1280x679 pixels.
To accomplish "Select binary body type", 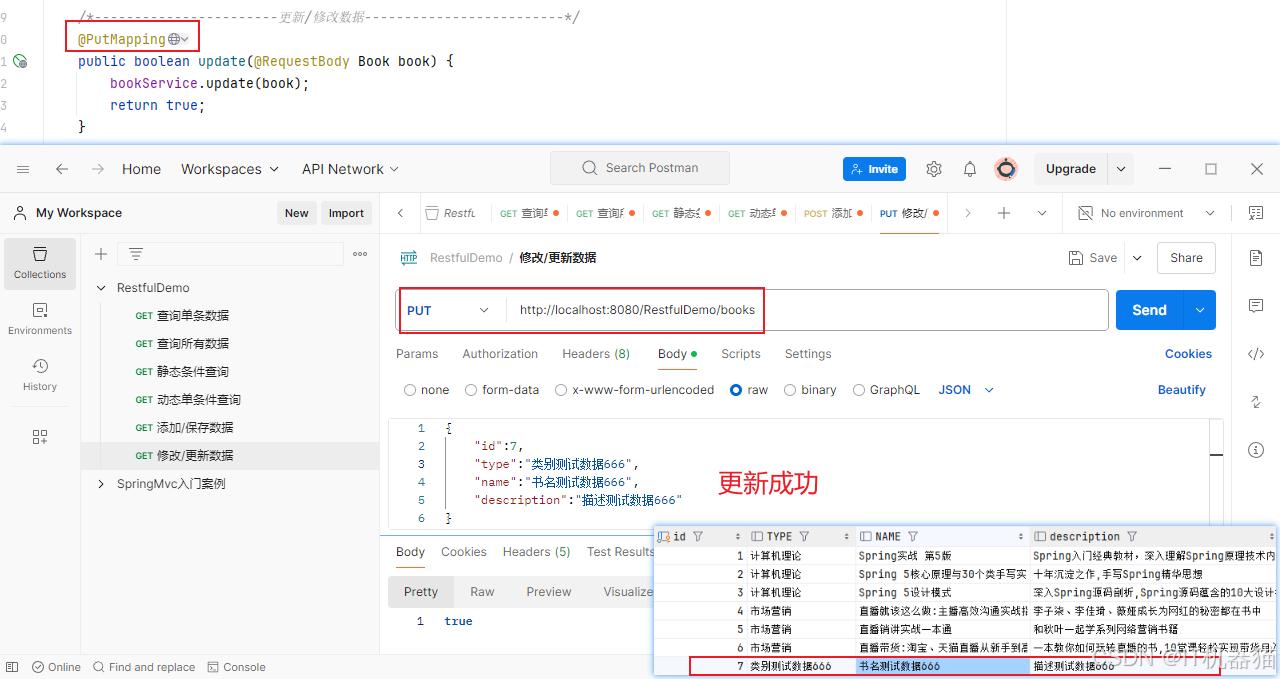I will [x=810, y=390].
